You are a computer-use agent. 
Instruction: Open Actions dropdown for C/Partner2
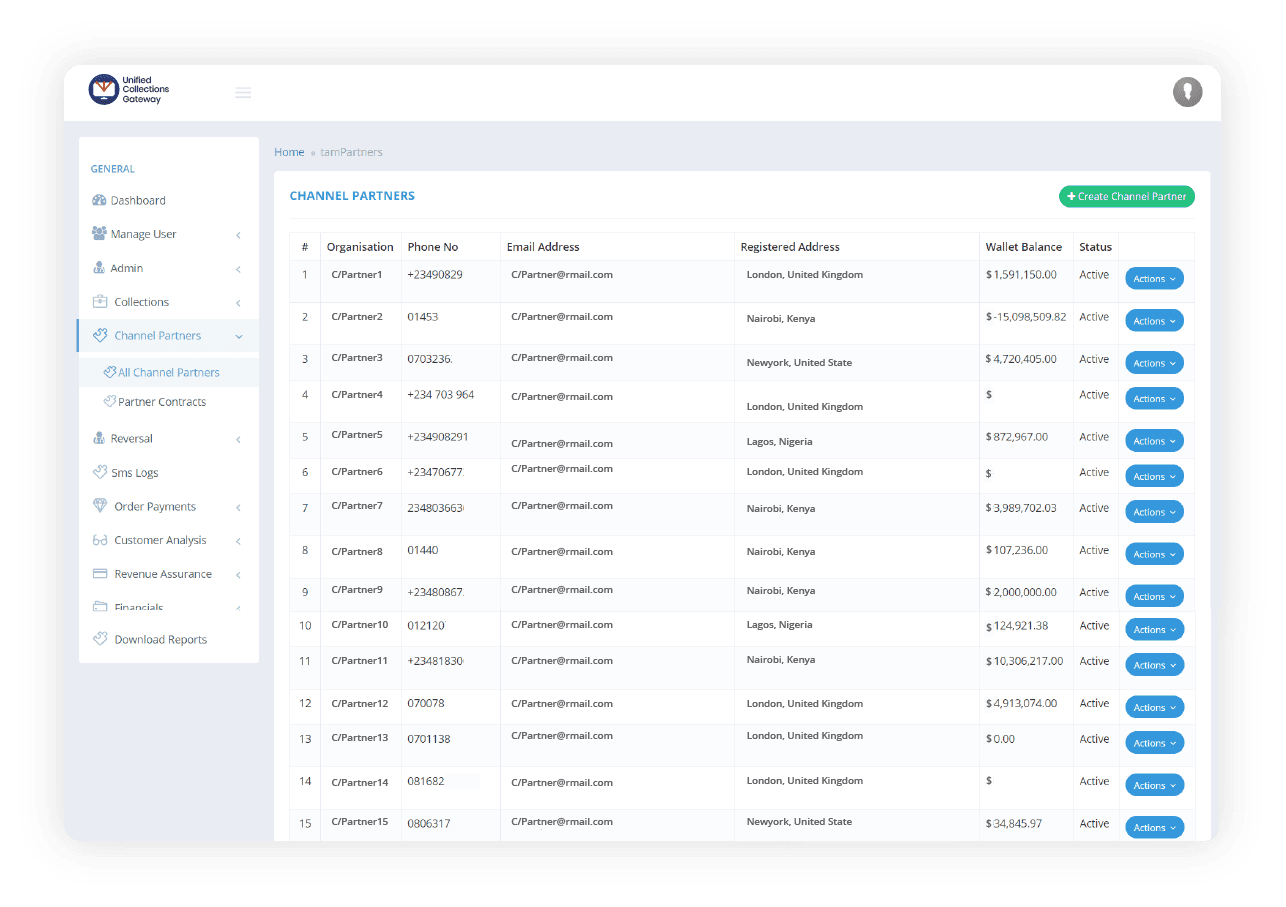coord(1154,321)
